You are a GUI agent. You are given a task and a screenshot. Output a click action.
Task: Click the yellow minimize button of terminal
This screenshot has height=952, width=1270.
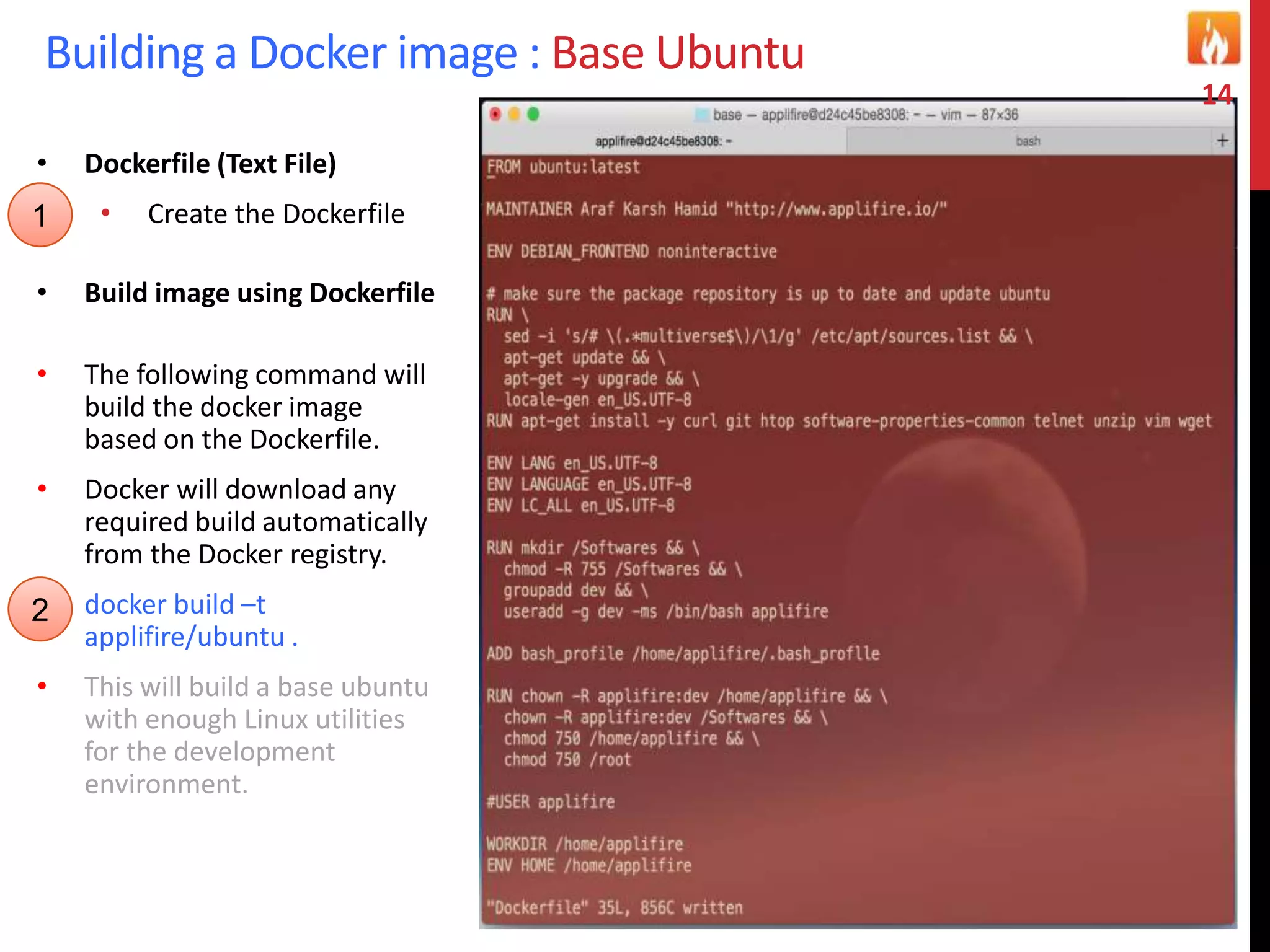coord(514,114)
